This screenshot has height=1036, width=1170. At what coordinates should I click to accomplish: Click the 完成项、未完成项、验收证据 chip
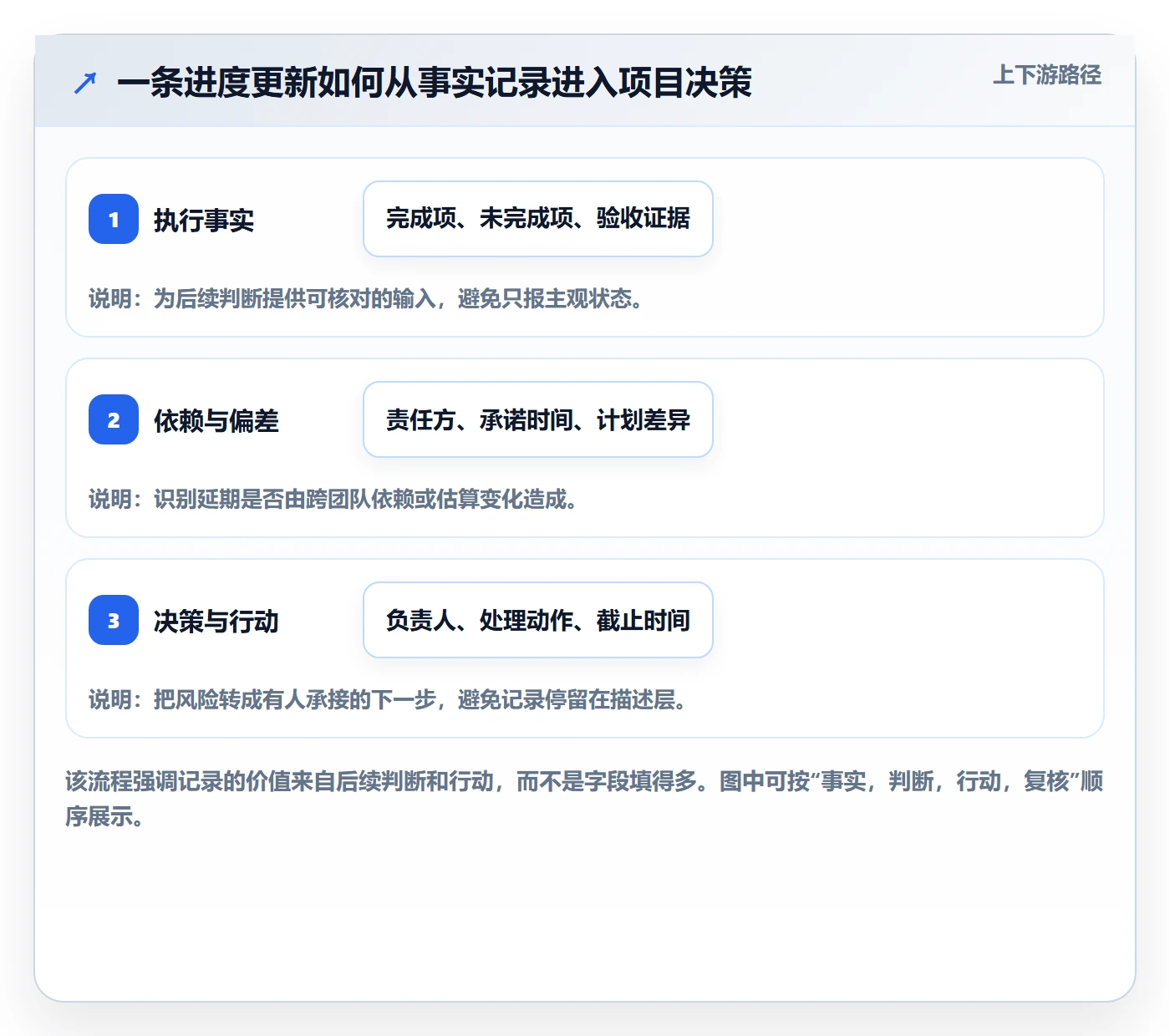coord(538,219)
